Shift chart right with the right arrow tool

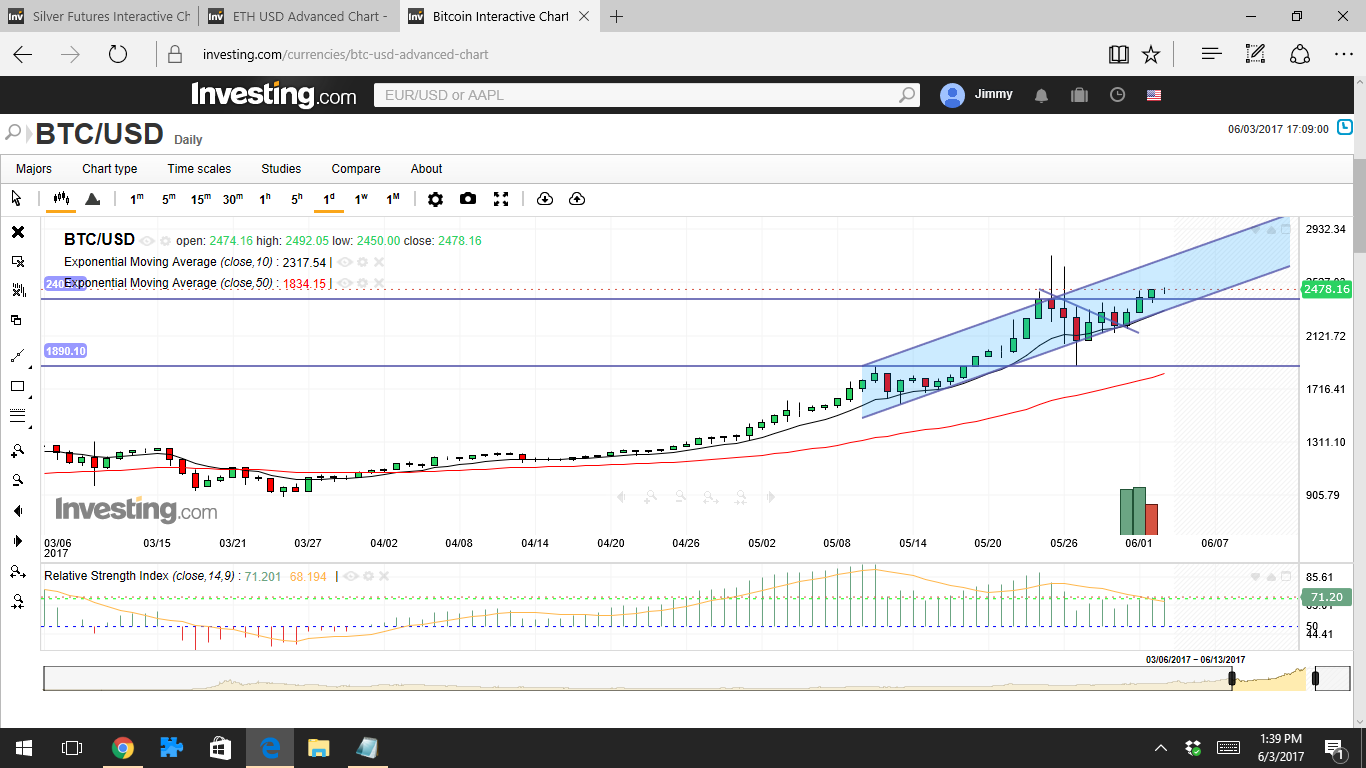[x=18, y=541]
